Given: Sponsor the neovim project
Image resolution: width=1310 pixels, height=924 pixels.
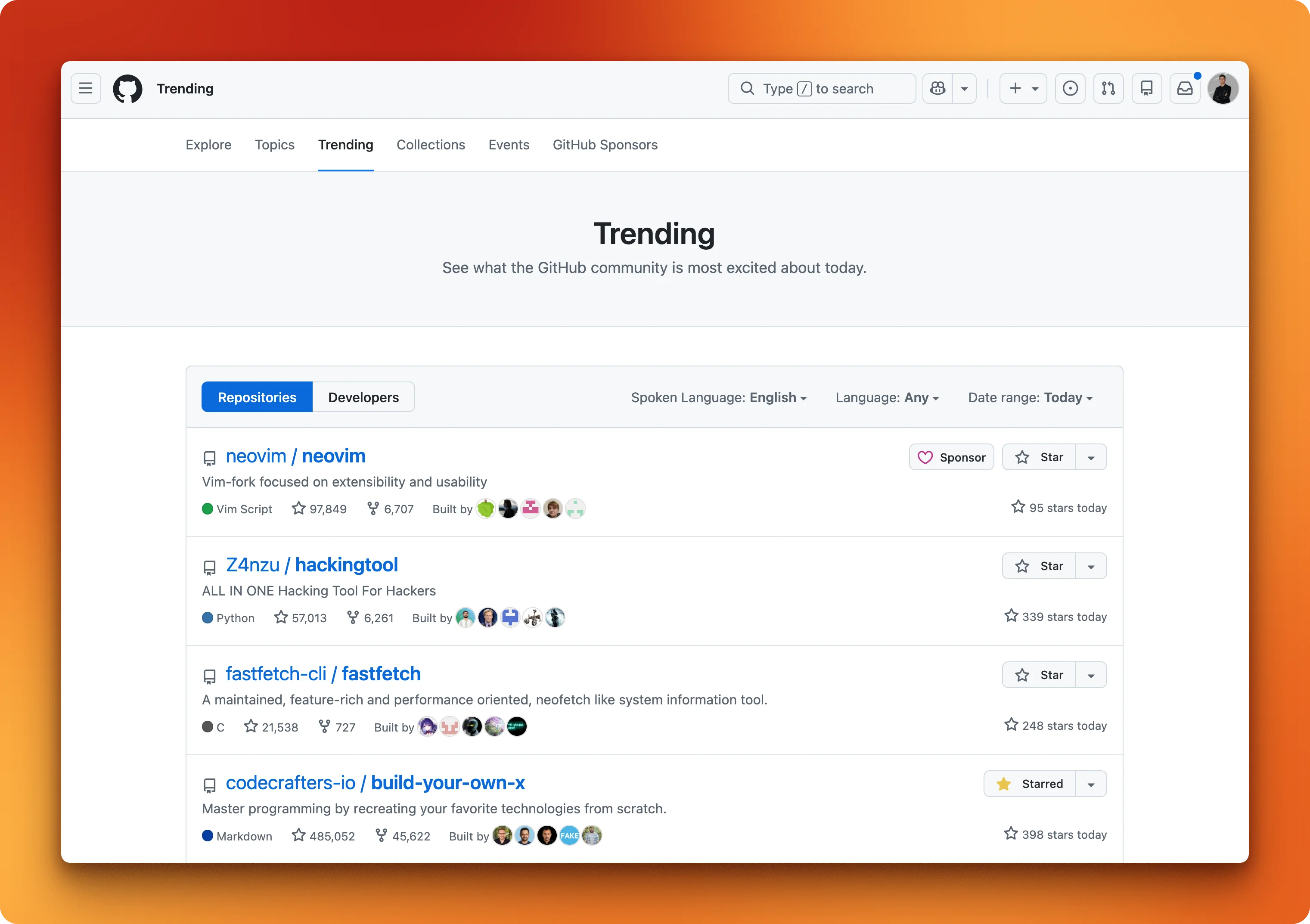Looking at the screenshot, I should 950,457.
